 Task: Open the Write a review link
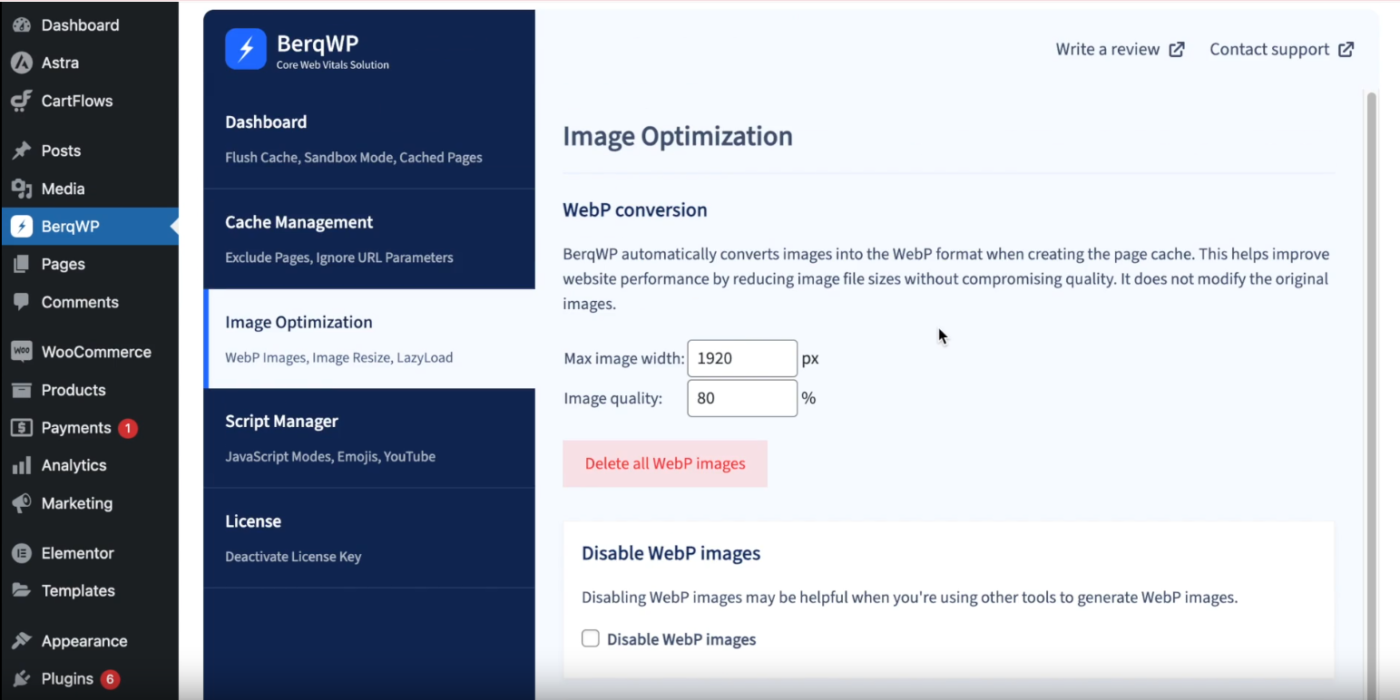1119,49
